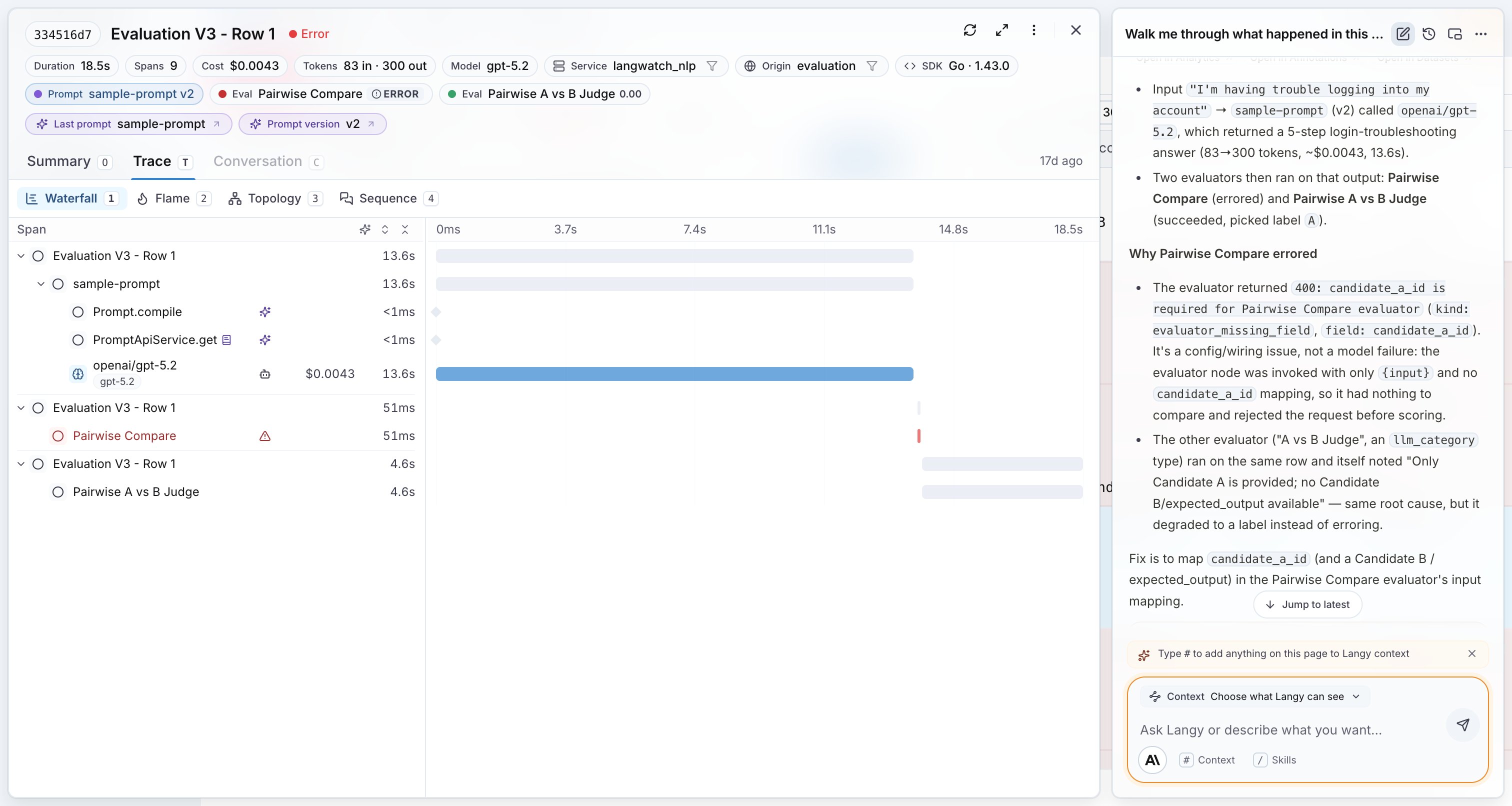
Task: Collapse all spans icon in Span header
Action: (405, 229)
